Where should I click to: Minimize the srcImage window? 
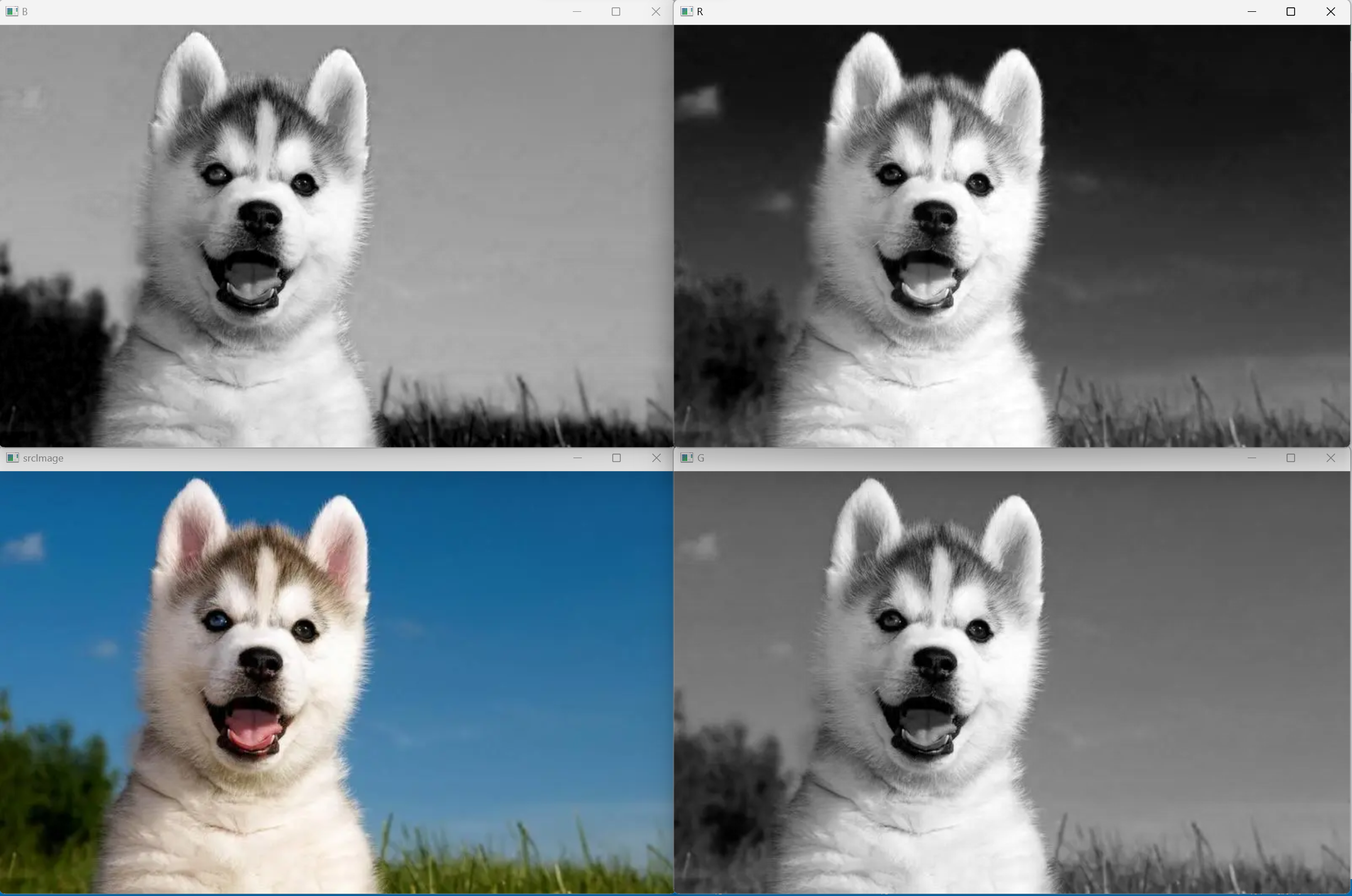pos(577,458)
